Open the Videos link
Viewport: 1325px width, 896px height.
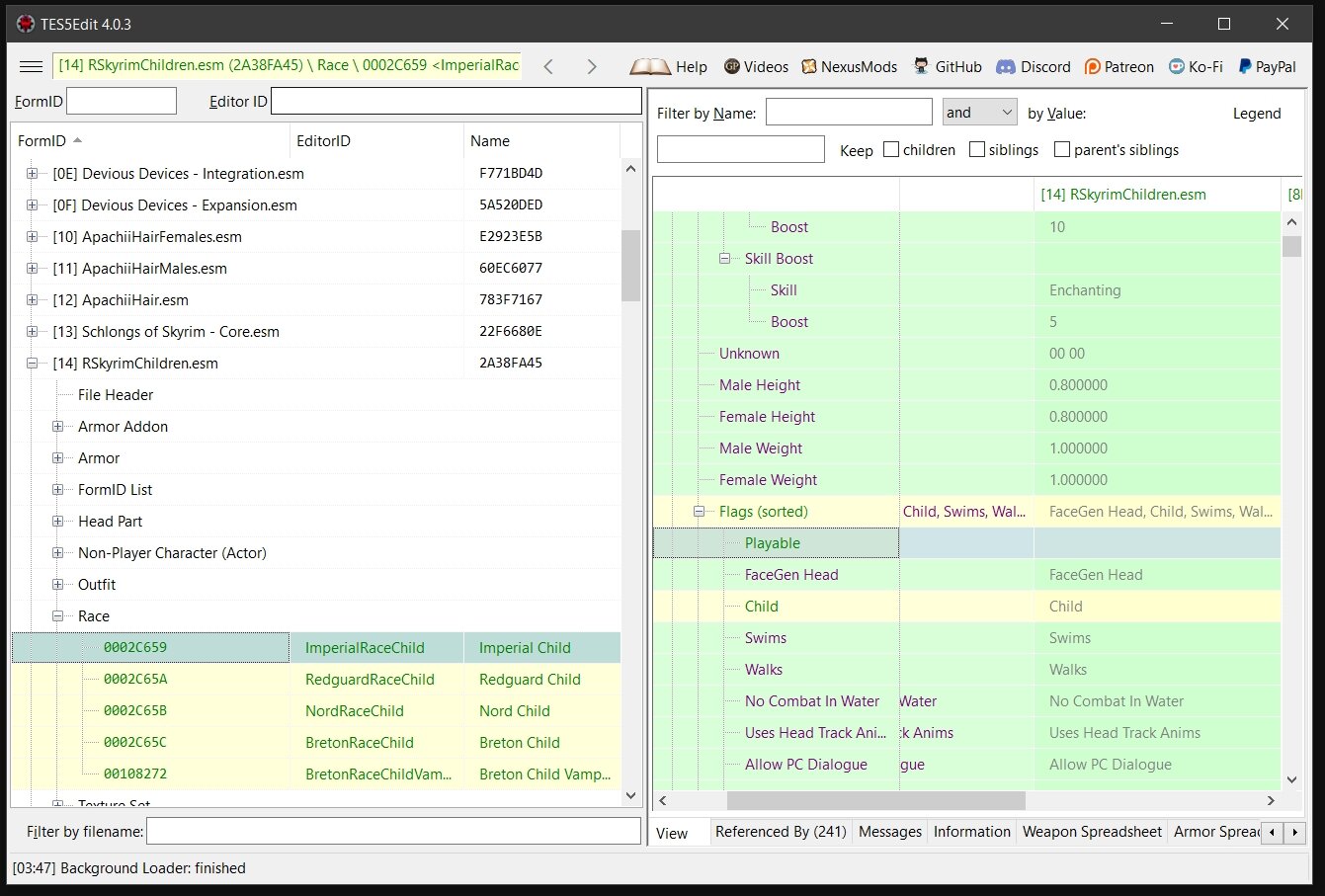click(756, 66)
